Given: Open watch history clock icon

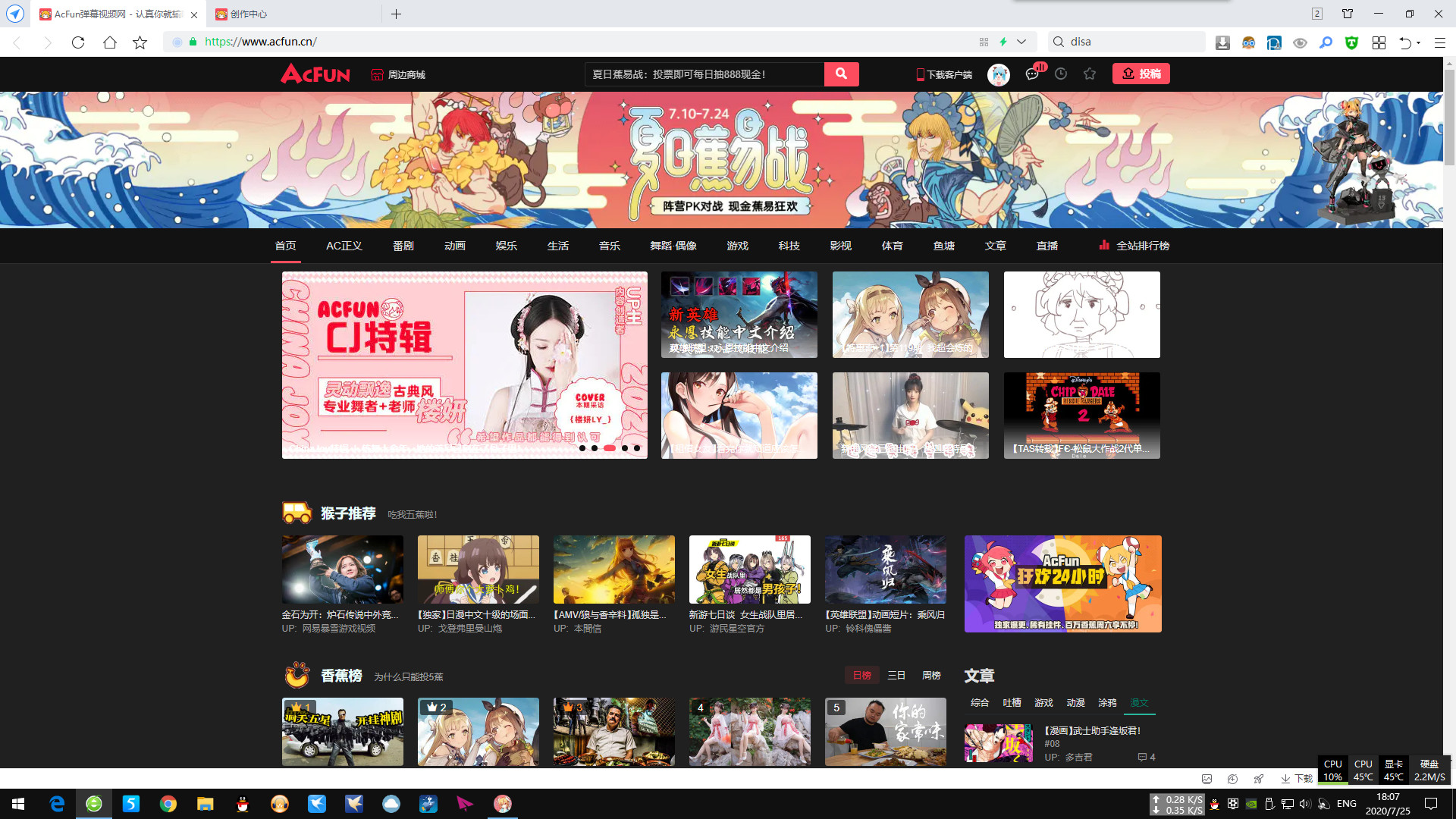Looking at the screenshot, I should (1061, 74).
